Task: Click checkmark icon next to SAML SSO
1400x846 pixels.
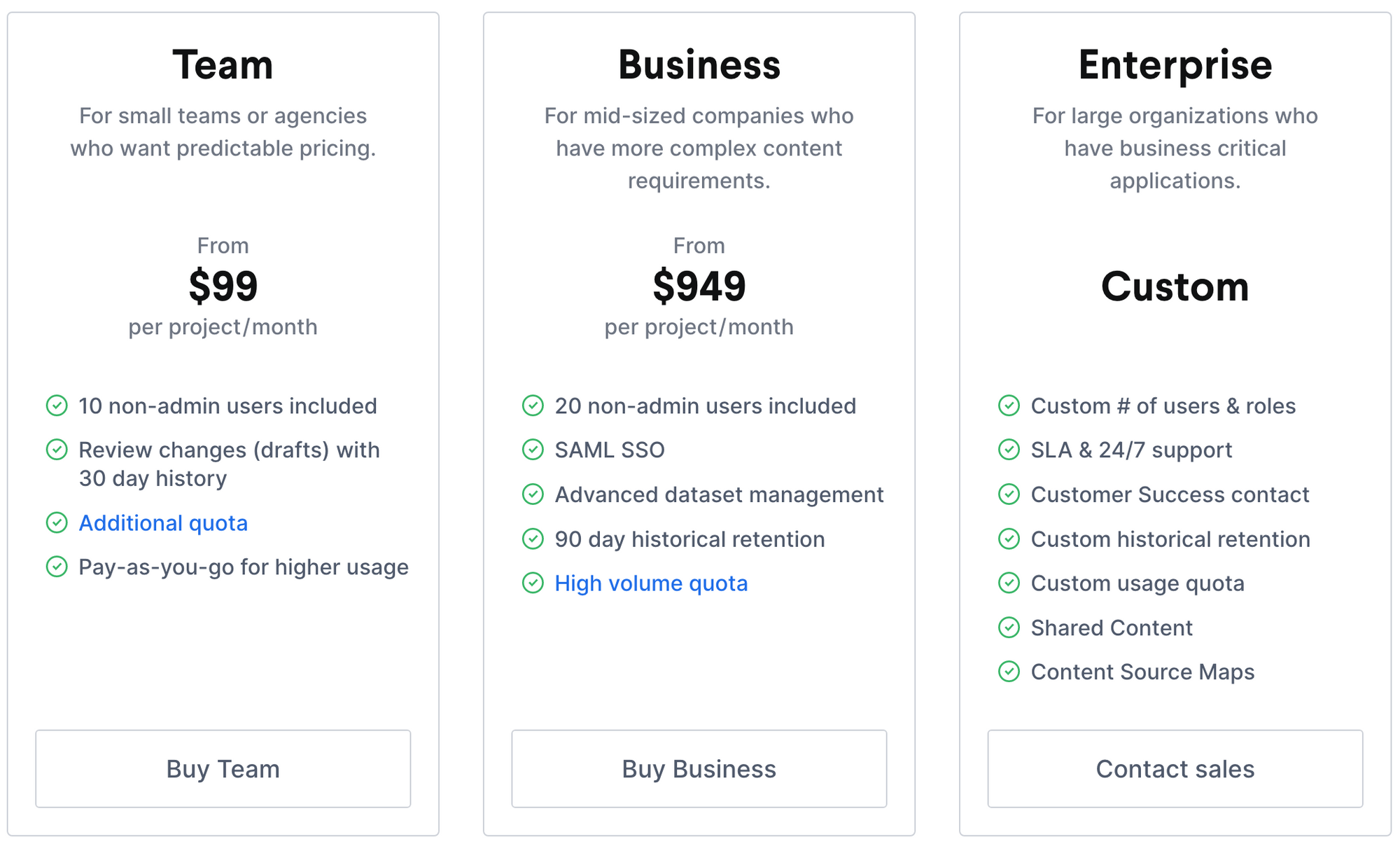Action: (x=533, y=450)
